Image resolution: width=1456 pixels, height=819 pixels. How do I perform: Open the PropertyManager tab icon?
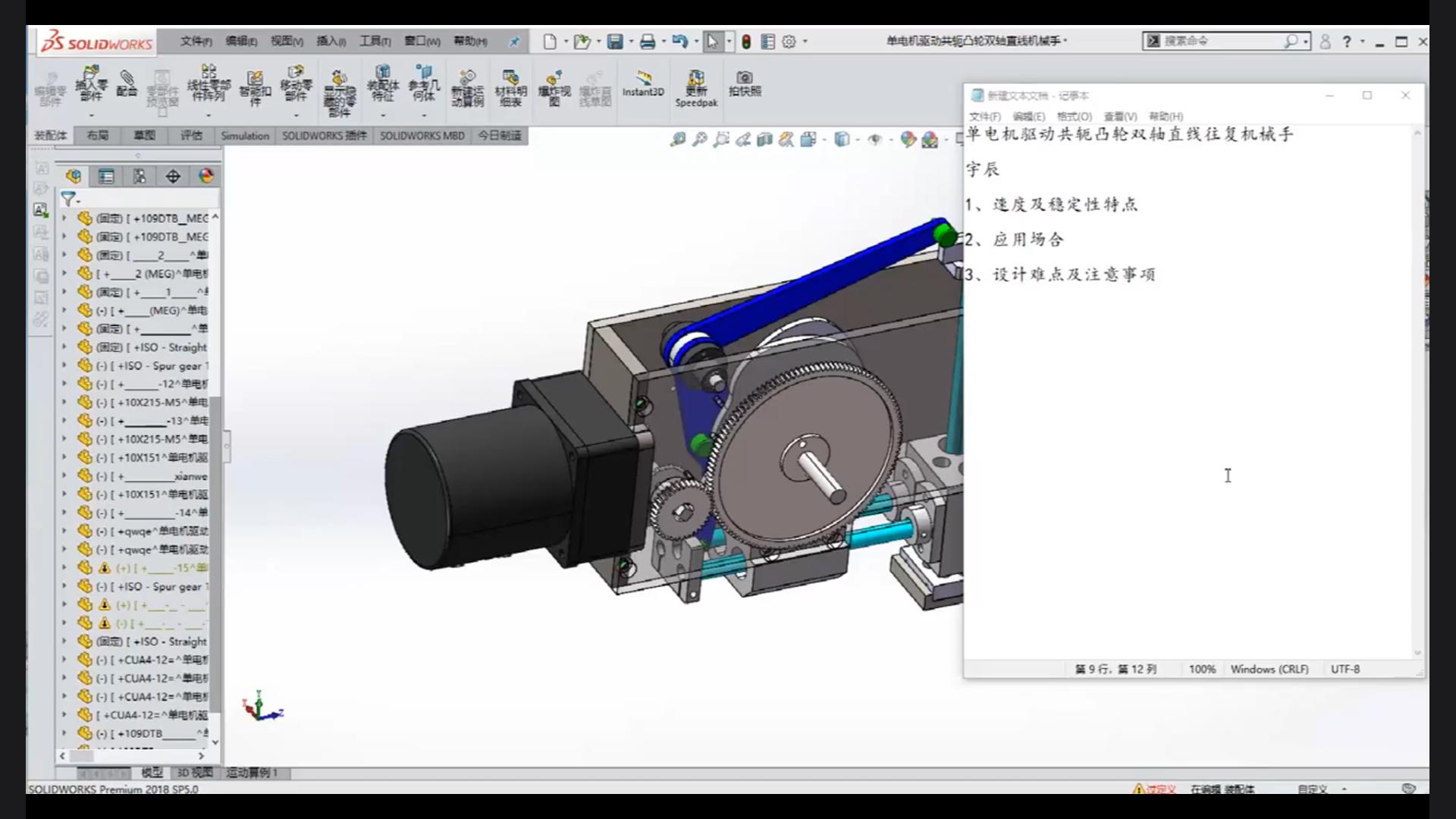click(106, 176)
